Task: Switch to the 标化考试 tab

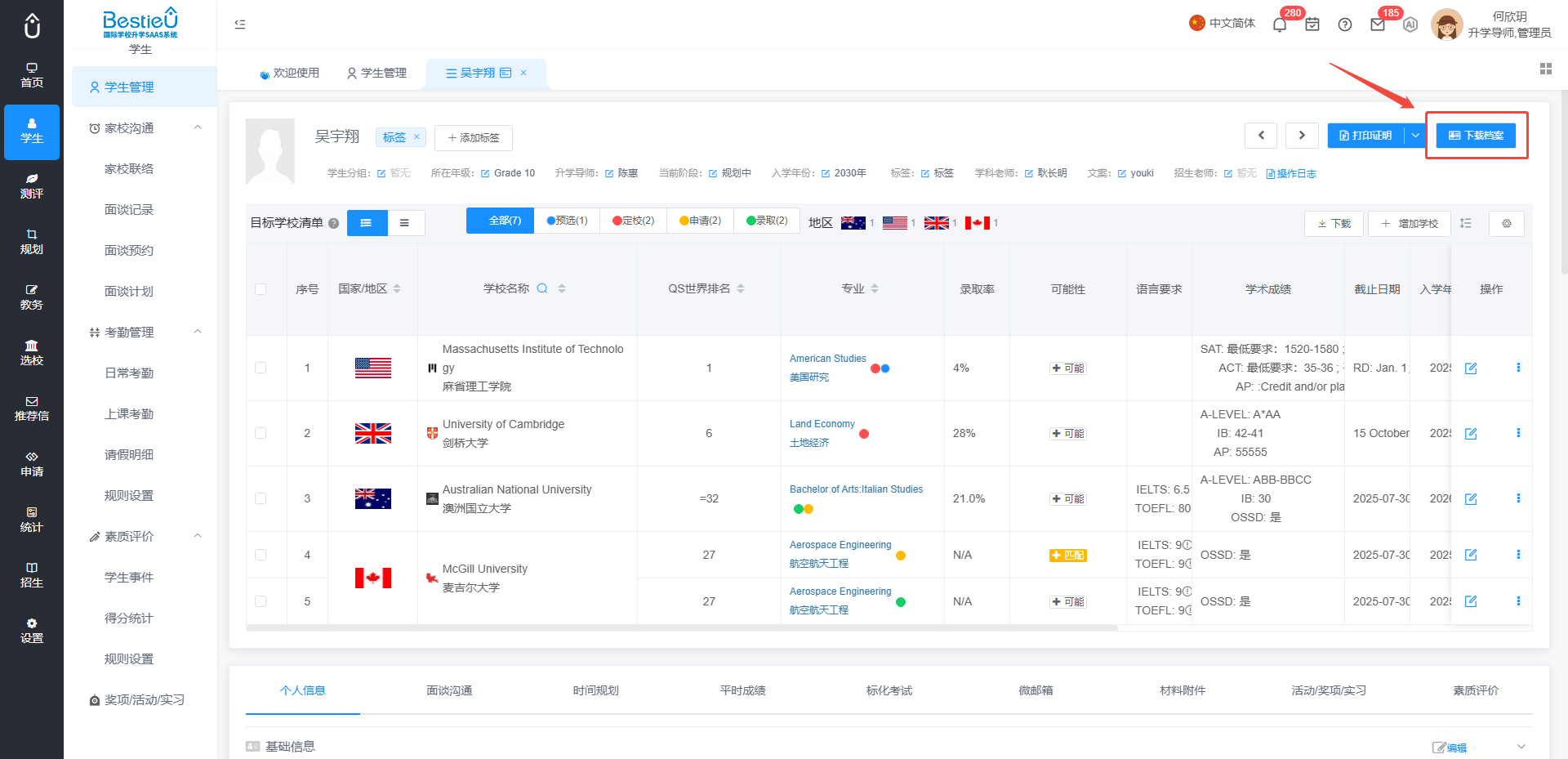Action: [889, 690]
